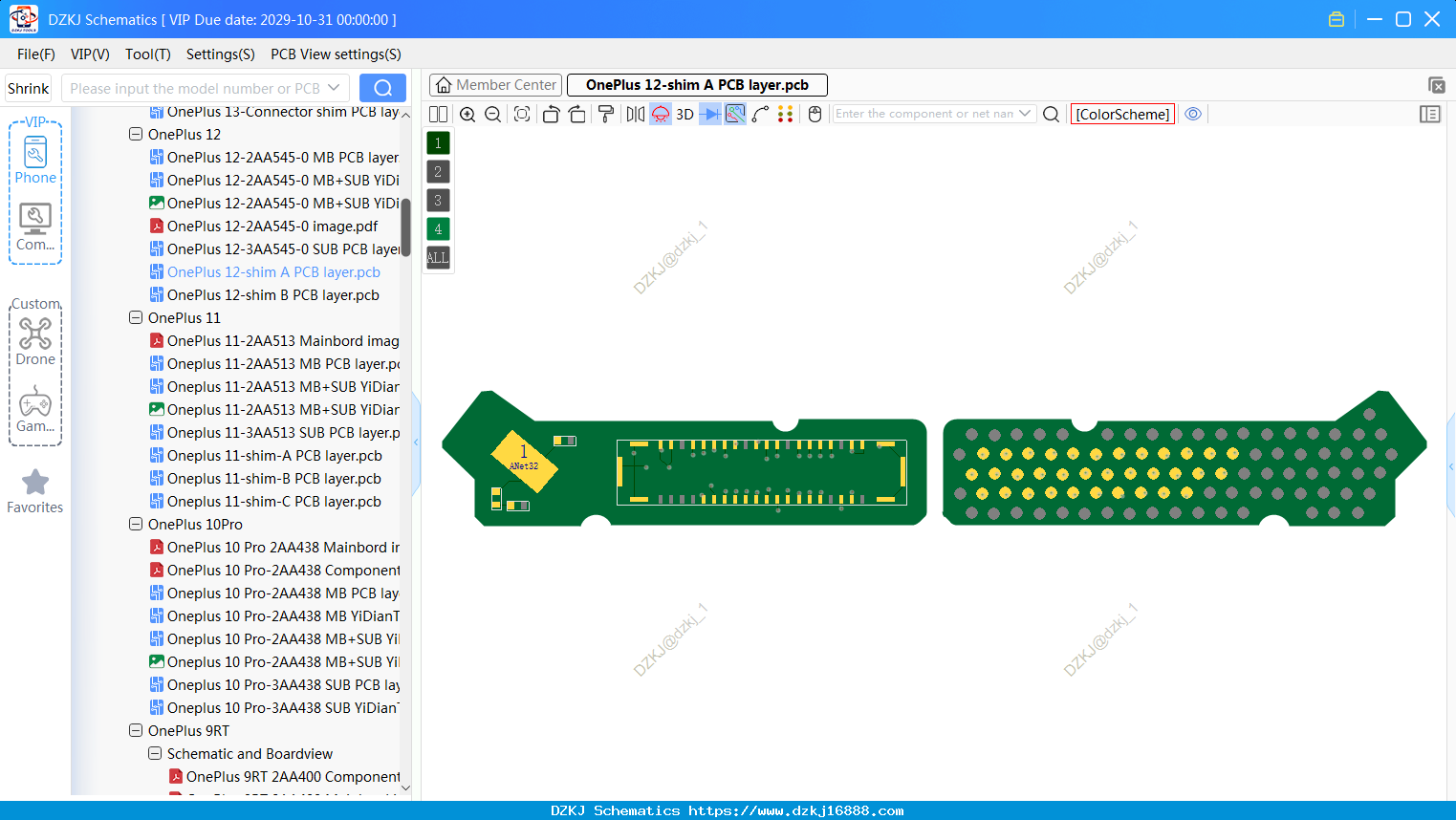Viewport: 1456px width, 820px height.
Task: Click the mouse settings icon
Action: click(815, 114)
